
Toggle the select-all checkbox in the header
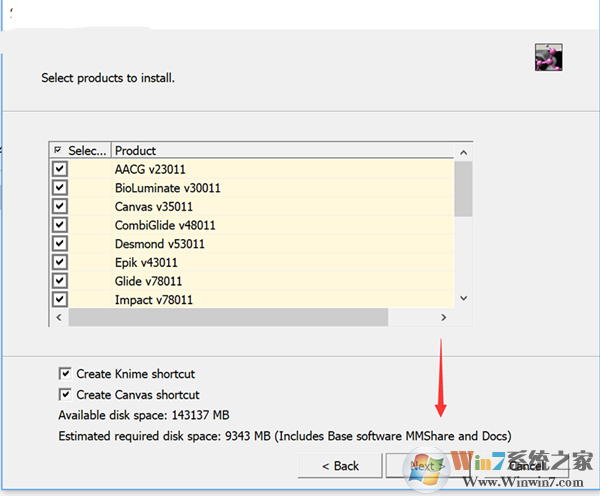[58, 150]
